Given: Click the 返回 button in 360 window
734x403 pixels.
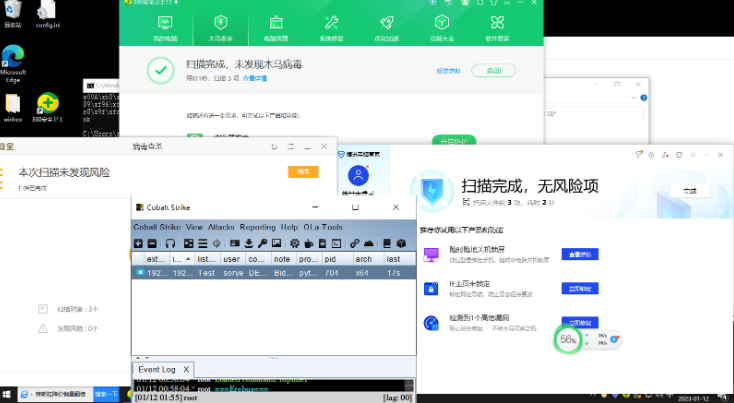Looking at the screenshot, I should pyautogui.click(x=493, y=71).
